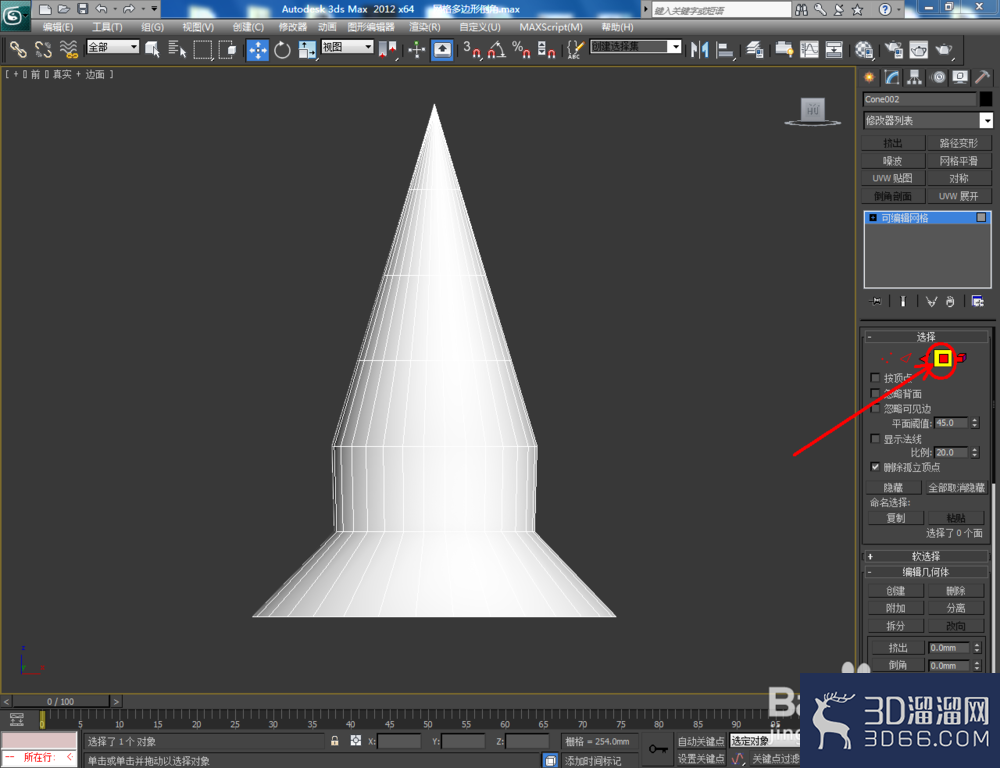Open the MAXScript(M) menu
Screen dimensions: 1000x768
[x=551, y=27]
